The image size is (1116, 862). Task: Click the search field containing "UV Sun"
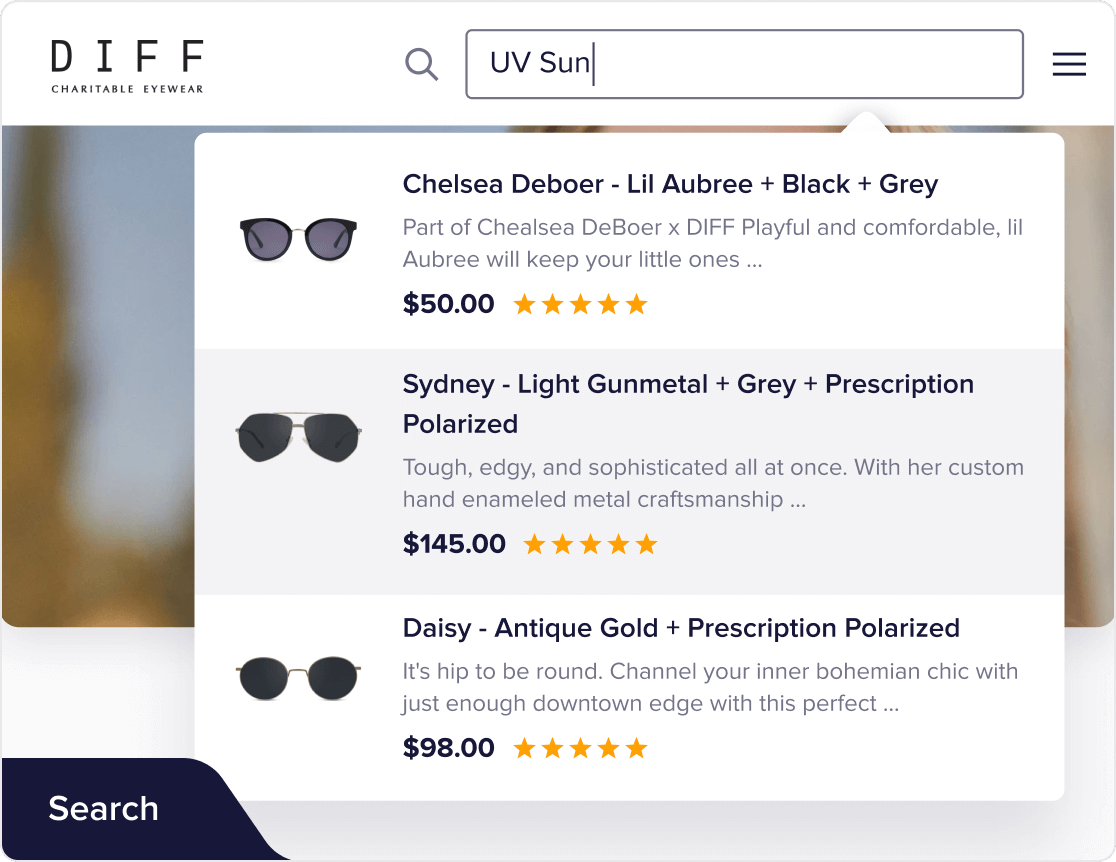coord(744,65)
